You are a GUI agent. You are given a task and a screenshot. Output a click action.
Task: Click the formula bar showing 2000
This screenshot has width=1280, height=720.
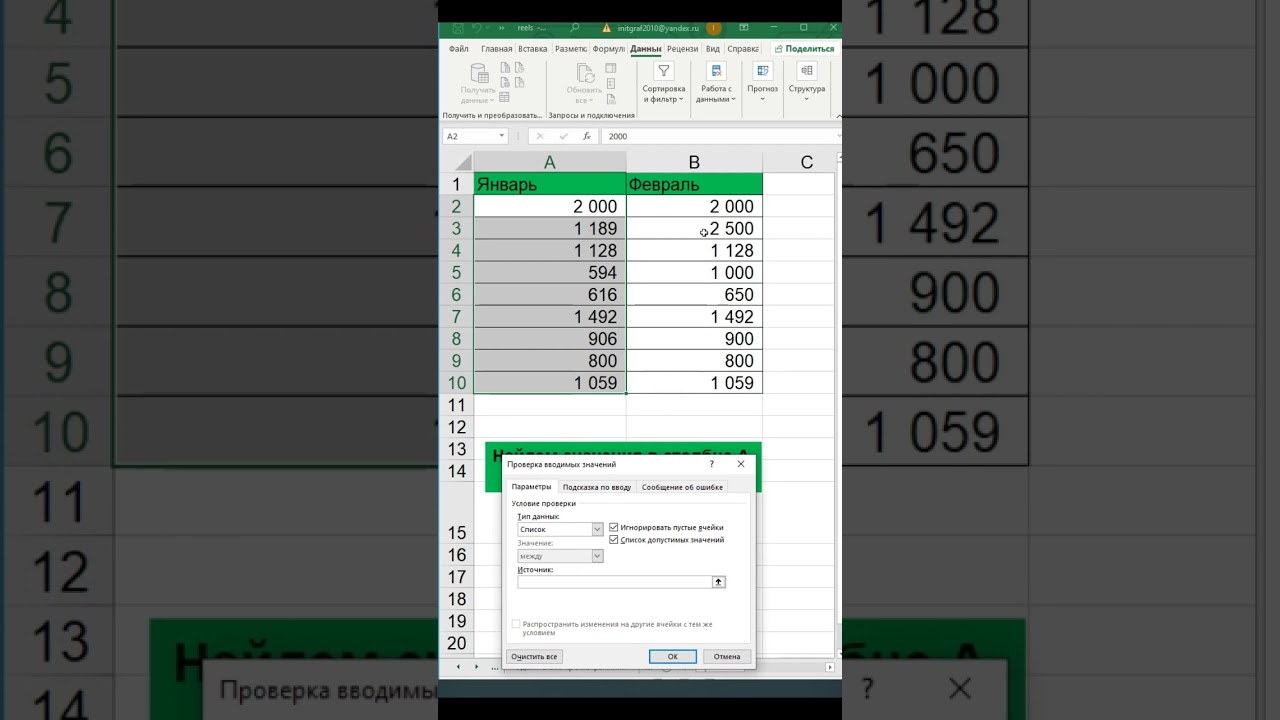[718, 136]
